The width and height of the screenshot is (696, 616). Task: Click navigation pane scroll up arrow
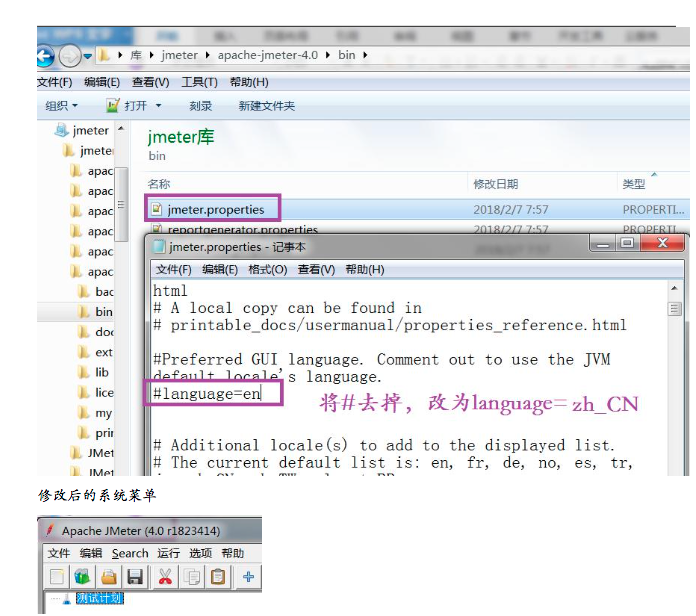121,128
